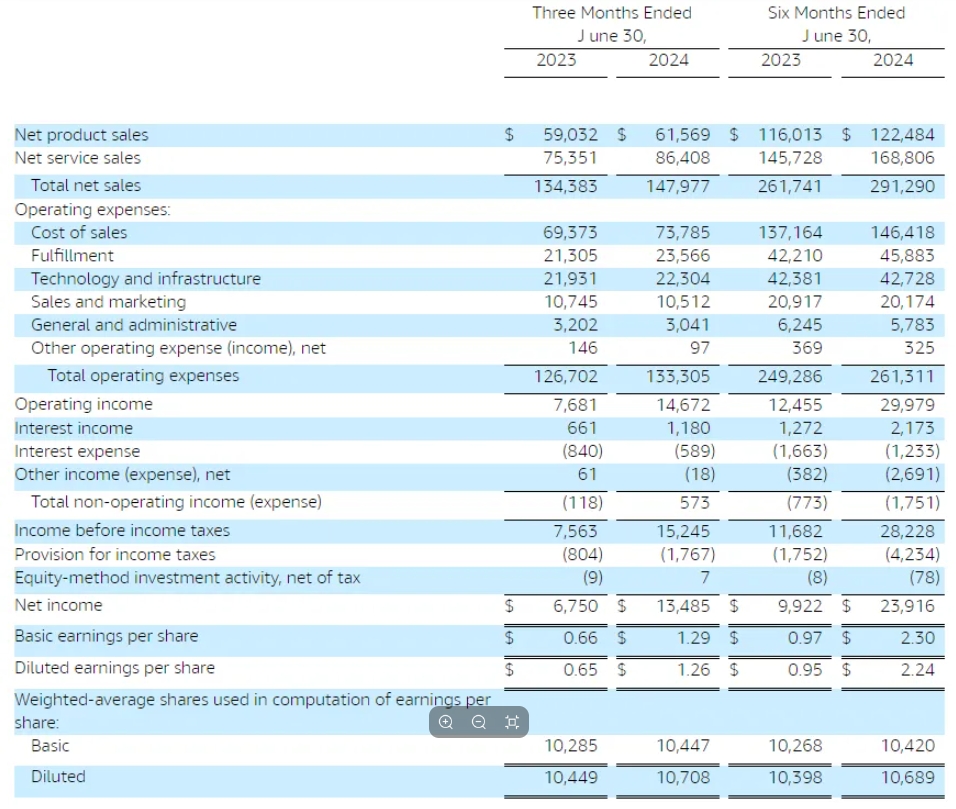Click the zoom in magnifier icon

(446, 722)
